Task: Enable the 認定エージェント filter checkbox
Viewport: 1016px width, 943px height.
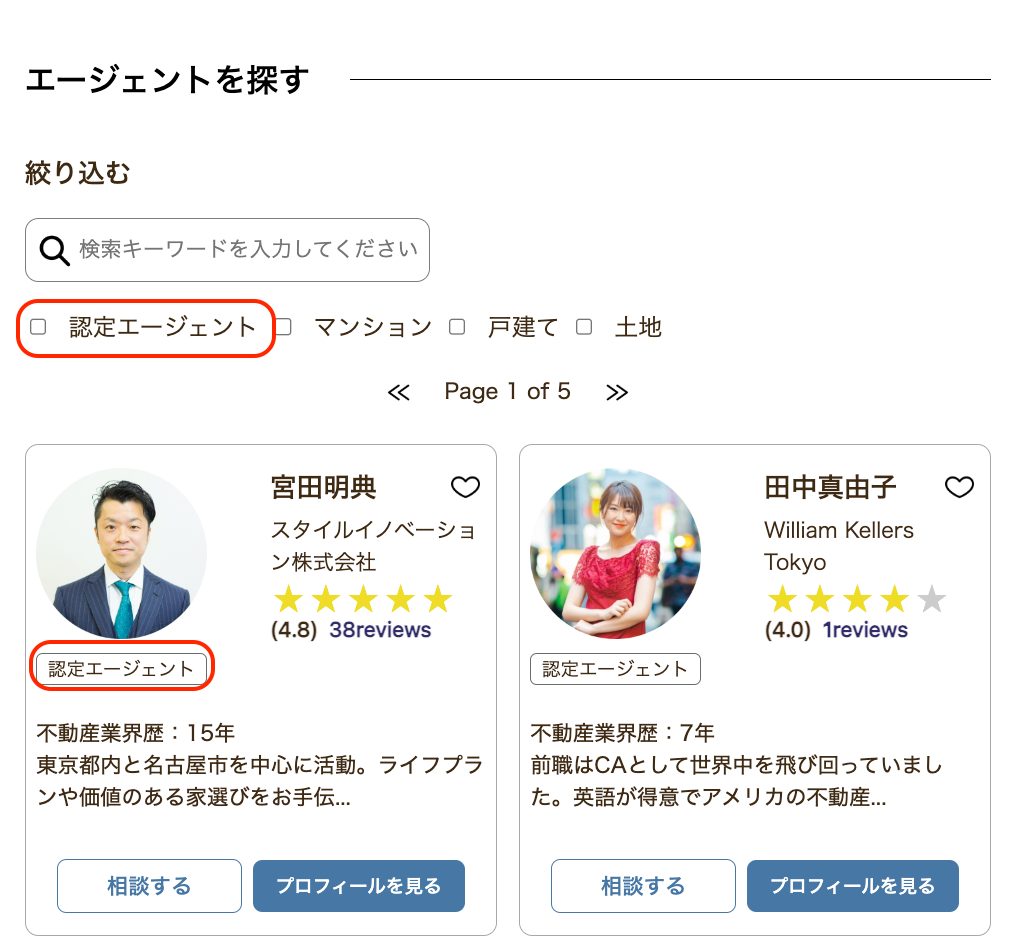Action: (39, 327)
